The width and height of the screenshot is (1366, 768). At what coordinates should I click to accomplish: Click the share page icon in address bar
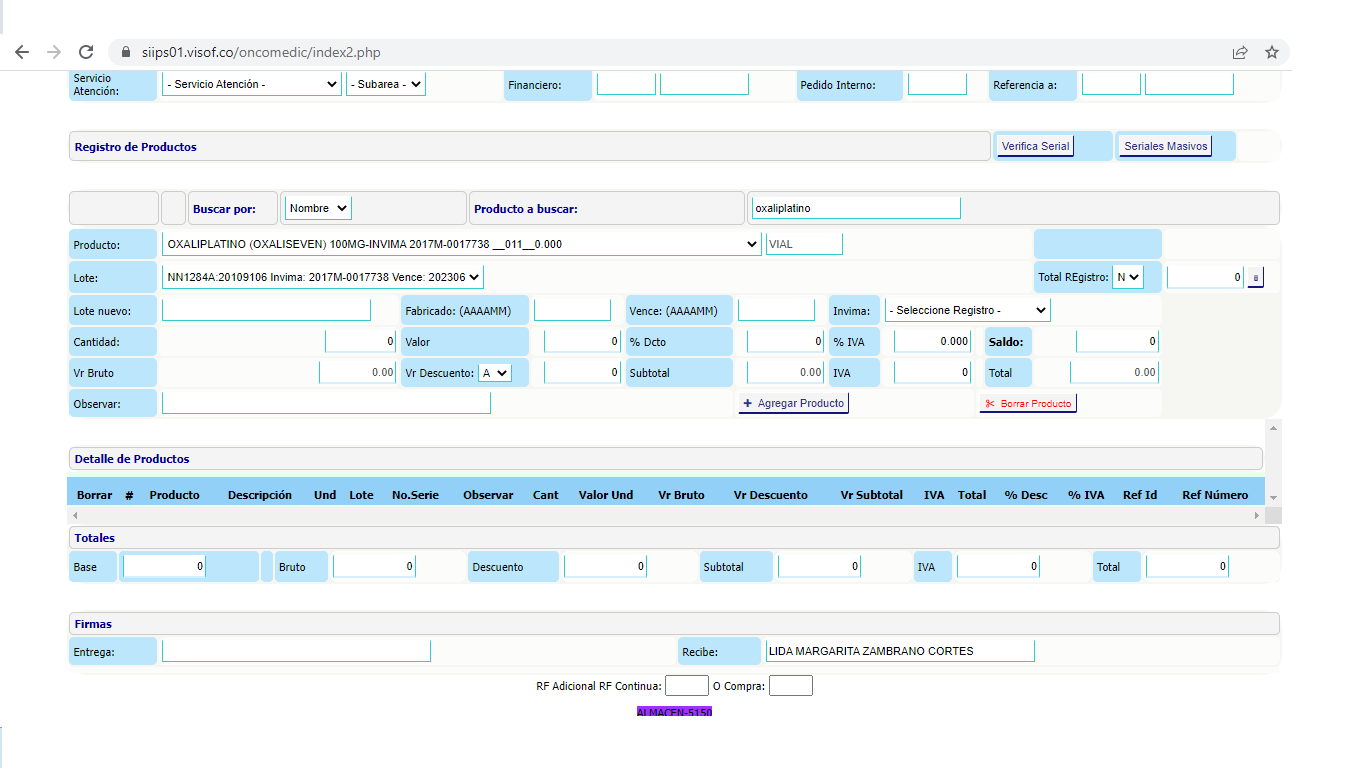coord(1240,52)
